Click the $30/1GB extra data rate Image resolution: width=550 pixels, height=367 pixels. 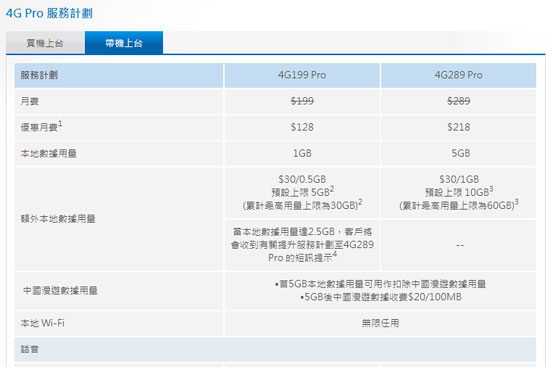[459, 179]
